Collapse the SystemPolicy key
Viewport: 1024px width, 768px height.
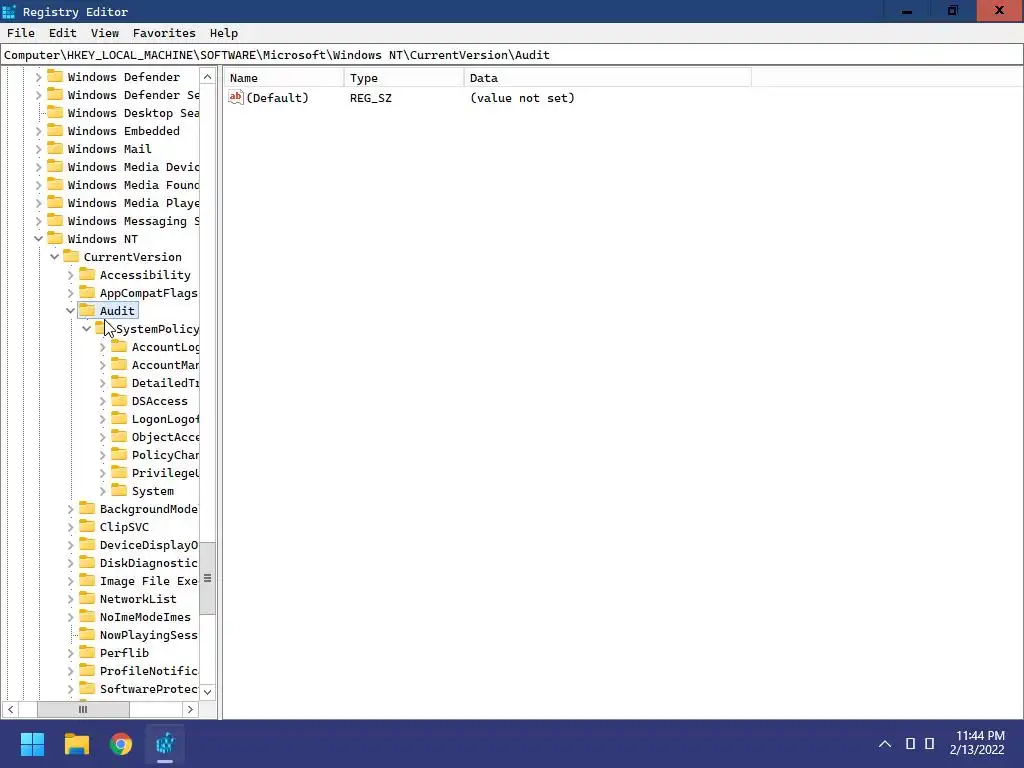pyautogui.click(x=87, y=329)
